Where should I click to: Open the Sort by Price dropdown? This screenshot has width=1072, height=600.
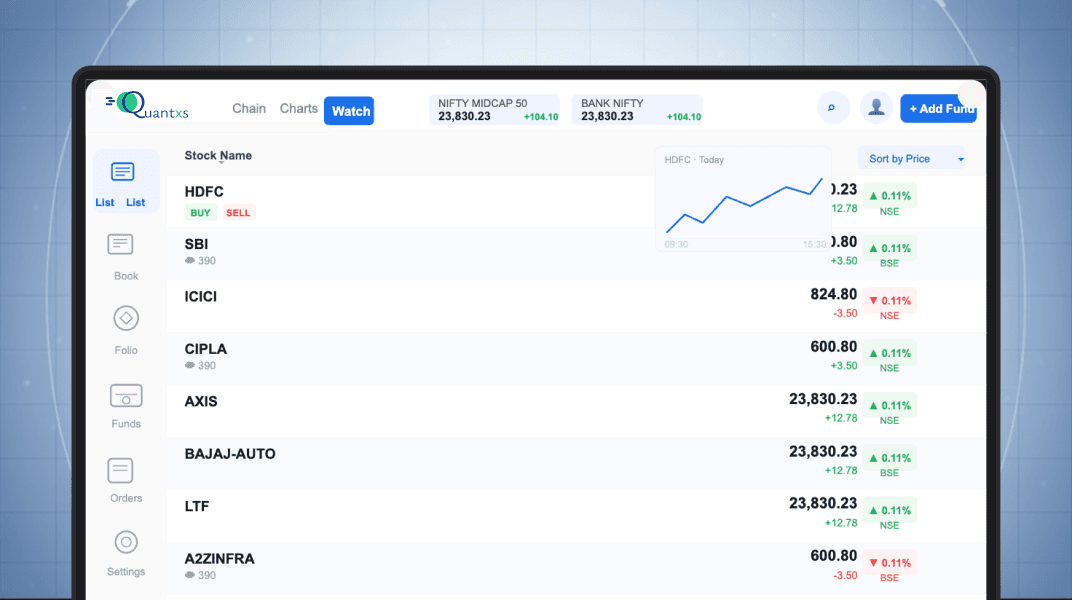(911, 159)
